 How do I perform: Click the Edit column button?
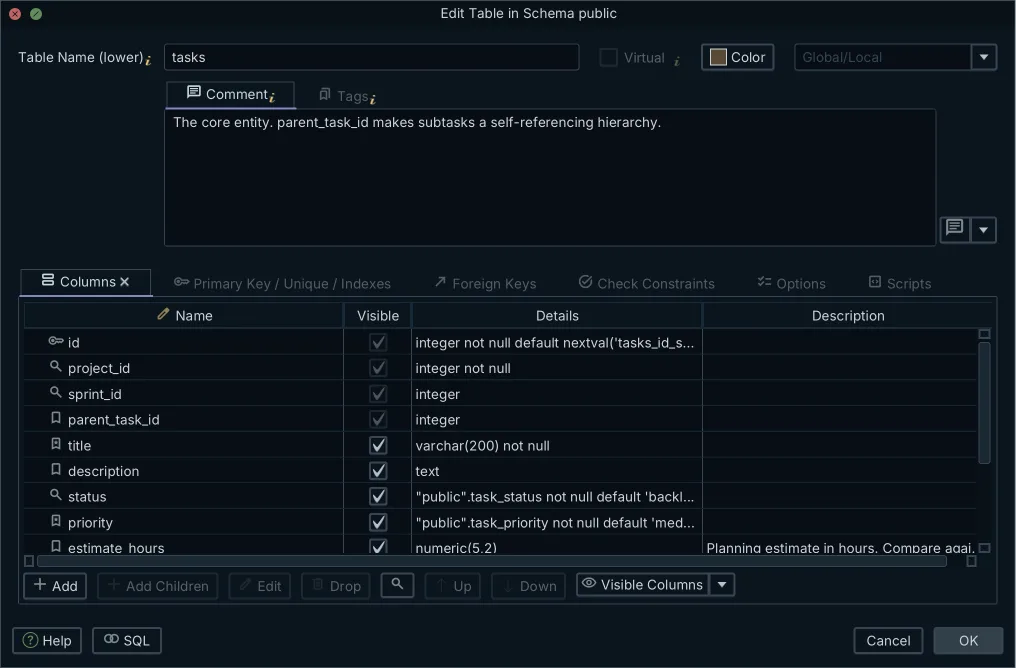coord(260,586)
